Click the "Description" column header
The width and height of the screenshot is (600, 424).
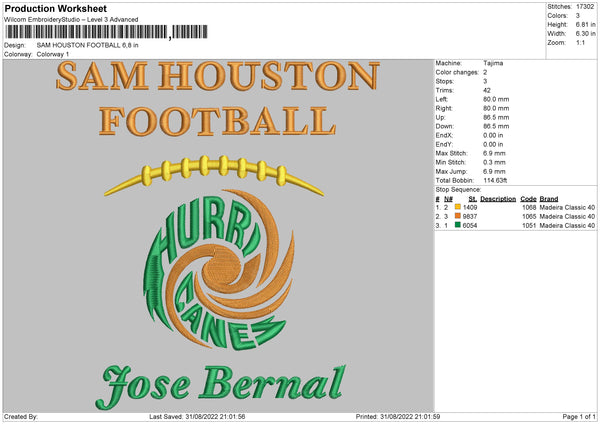click(498, 199)
